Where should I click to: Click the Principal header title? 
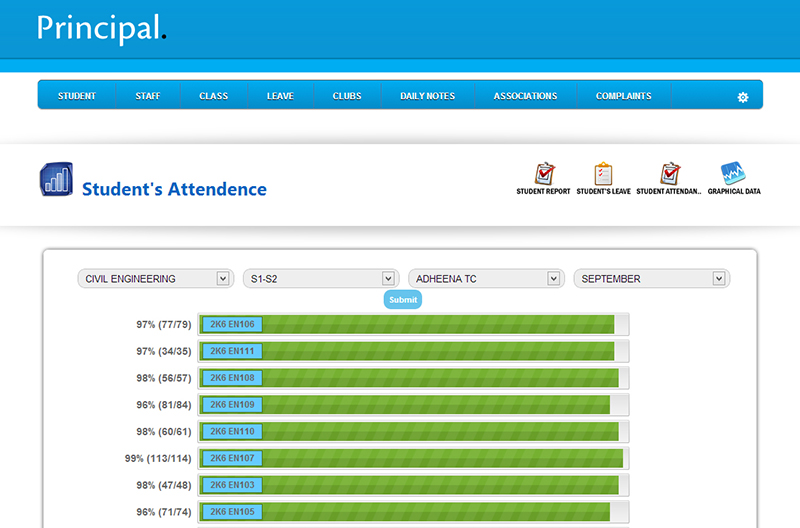100,28
